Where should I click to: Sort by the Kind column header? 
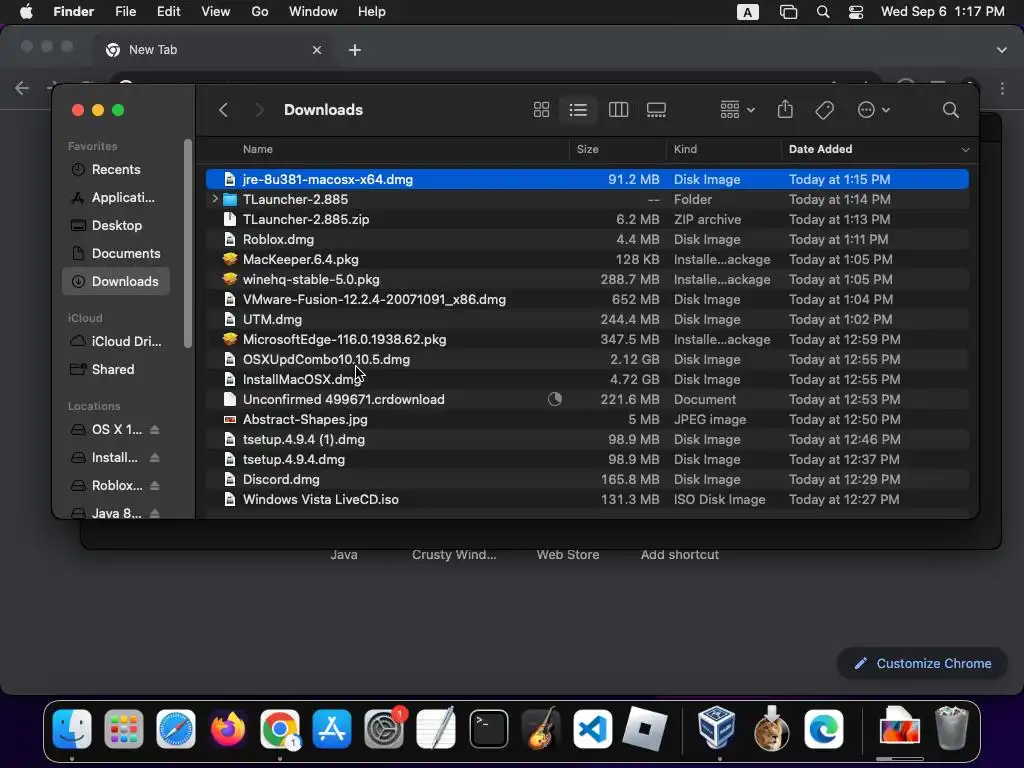pos(685,150)
